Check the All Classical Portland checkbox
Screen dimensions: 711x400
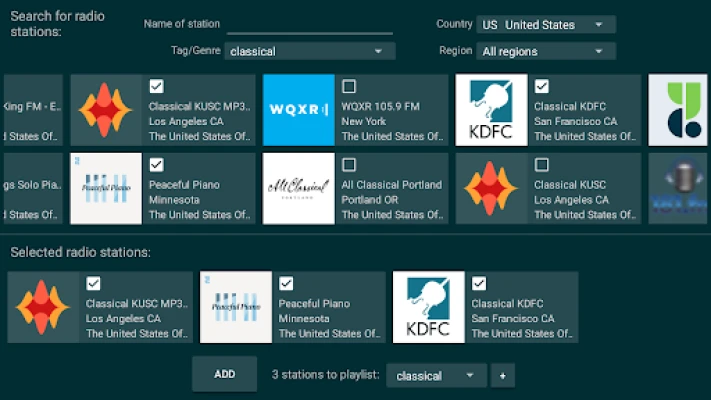(349, 164)
